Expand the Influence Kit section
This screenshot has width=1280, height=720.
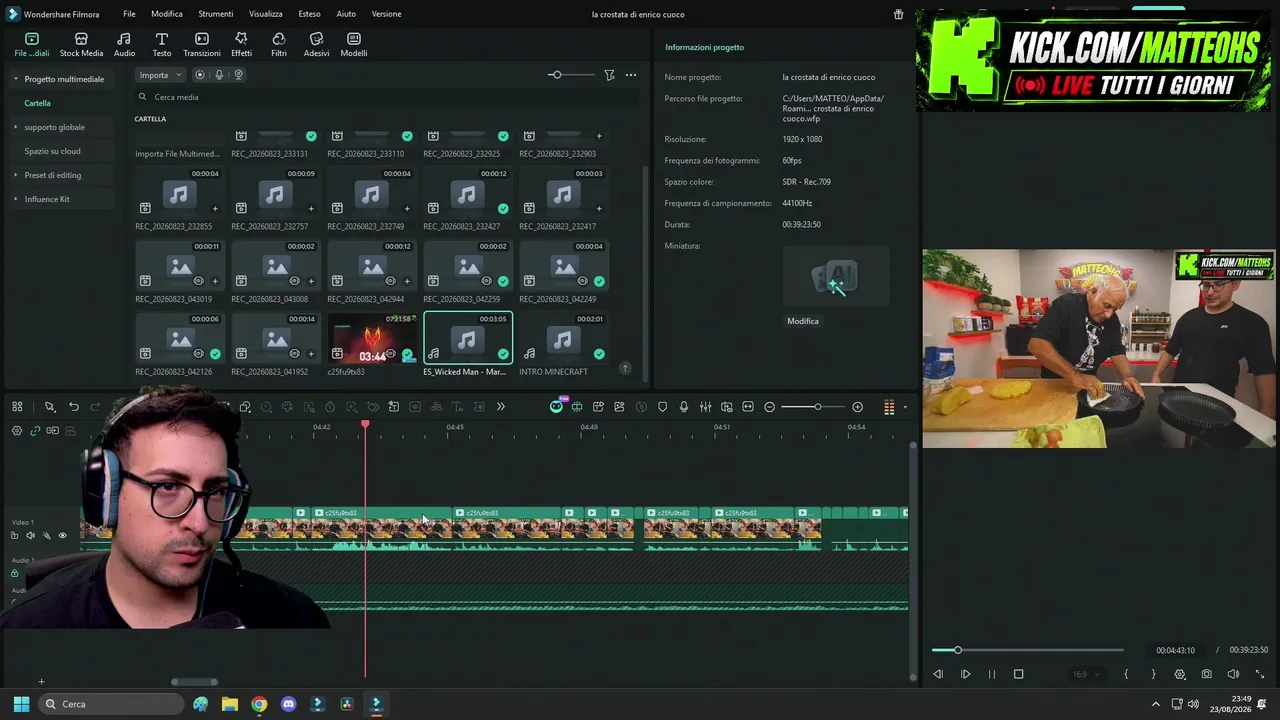point(15,199)
